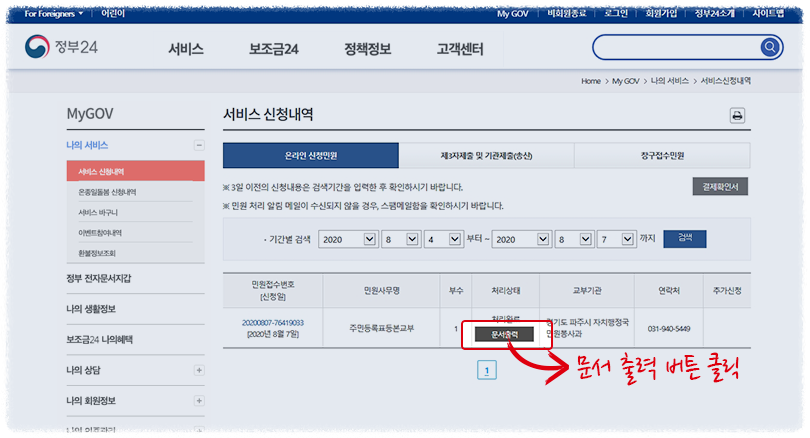The height and width of the screenshot is (438, 810).
Task: Collapse 나의 서비스 section minus icon
Action: (x=199, y=145)
